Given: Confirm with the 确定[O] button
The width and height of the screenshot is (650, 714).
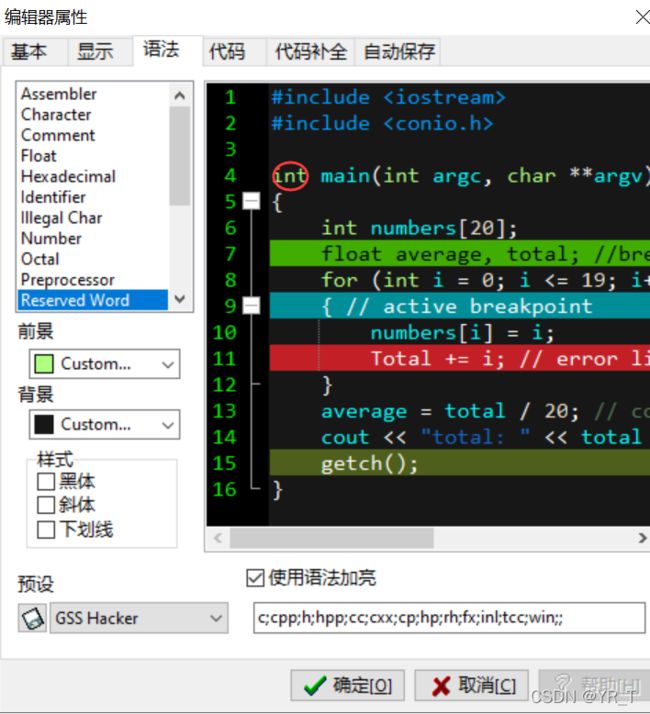Looking at the screenshot, I should (x=348, y=685).
